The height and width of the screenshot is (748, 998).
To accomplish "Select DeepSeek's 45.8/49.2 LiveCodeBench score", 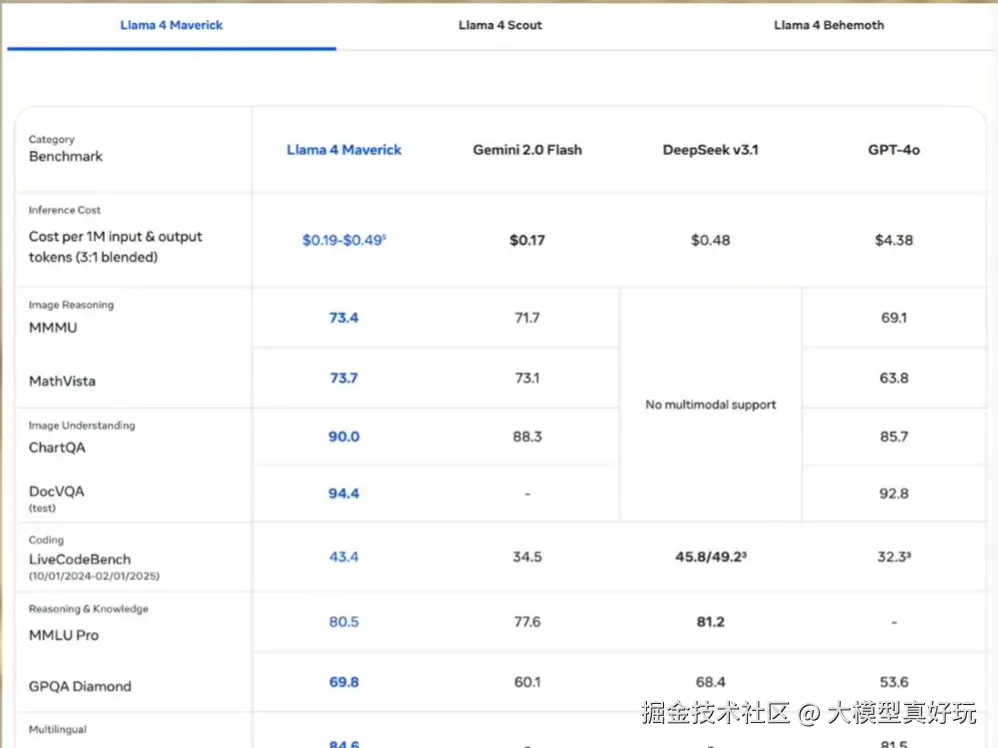I will 710,556.
